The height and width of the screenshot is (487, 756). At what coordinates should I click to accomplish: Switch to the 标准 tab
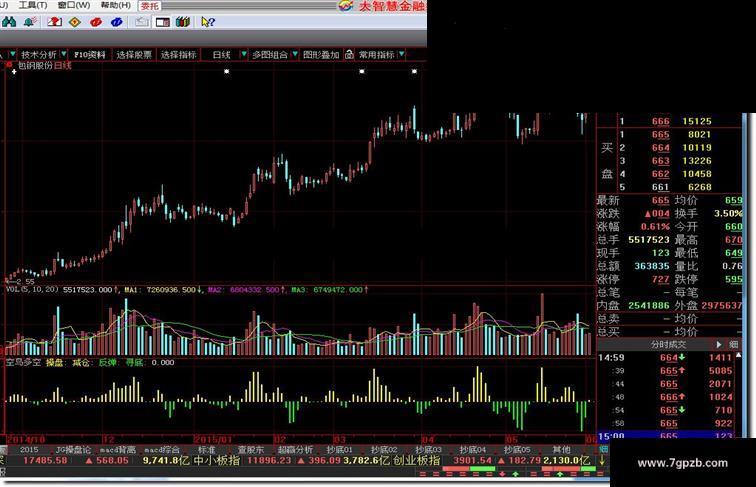pyautogui.click(x=206, y=449)
